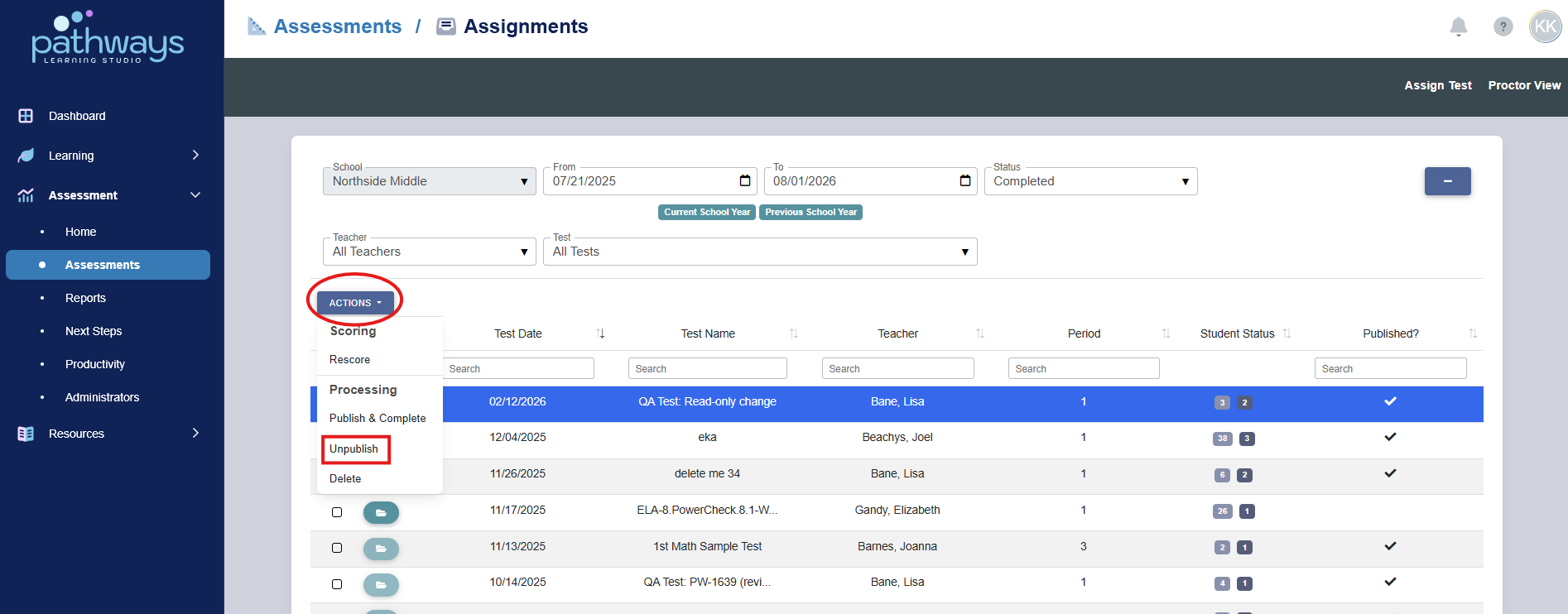Apply Previous School Year date range

click(x=810, y=213)
